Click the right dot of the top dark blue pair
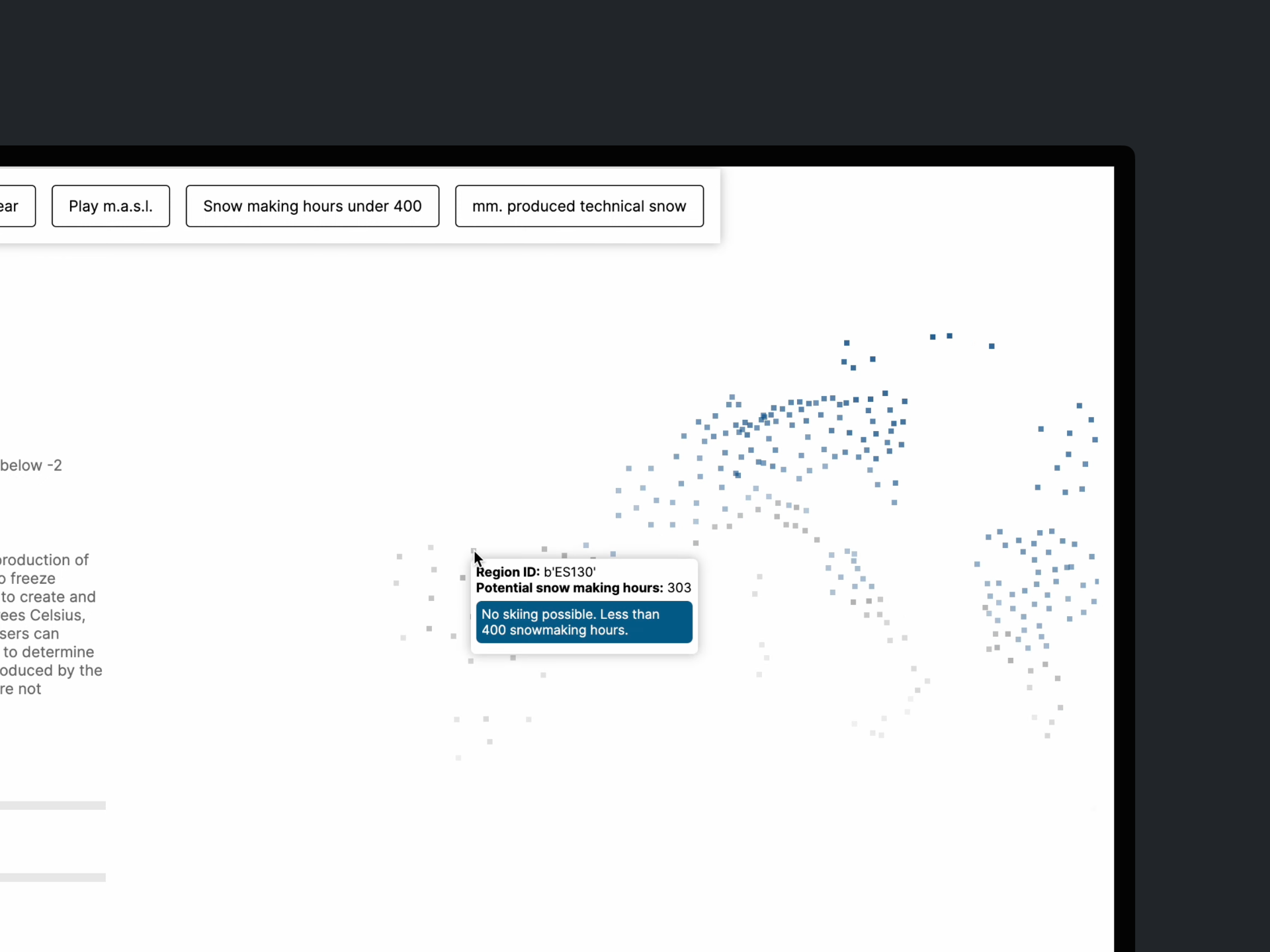1270x952 pixels. click(949, 336)
